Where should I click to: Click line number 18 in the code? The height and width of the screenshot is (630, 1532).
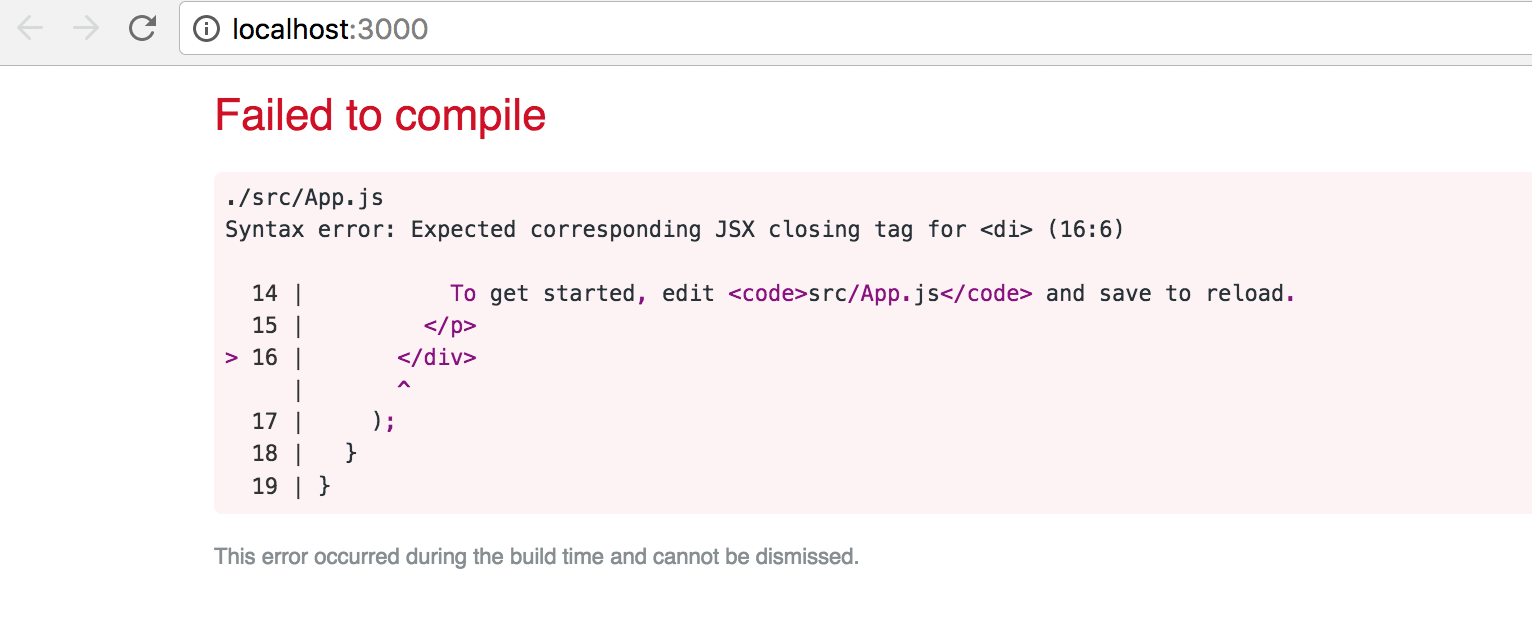pos(265,454)
